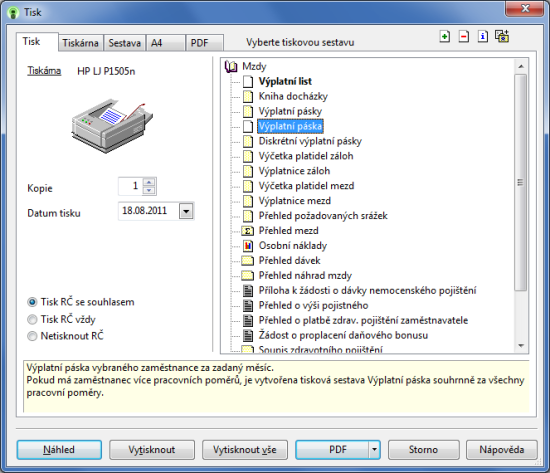Click the Mzdy book icon

pyautogui.click(x=231, y=66)
